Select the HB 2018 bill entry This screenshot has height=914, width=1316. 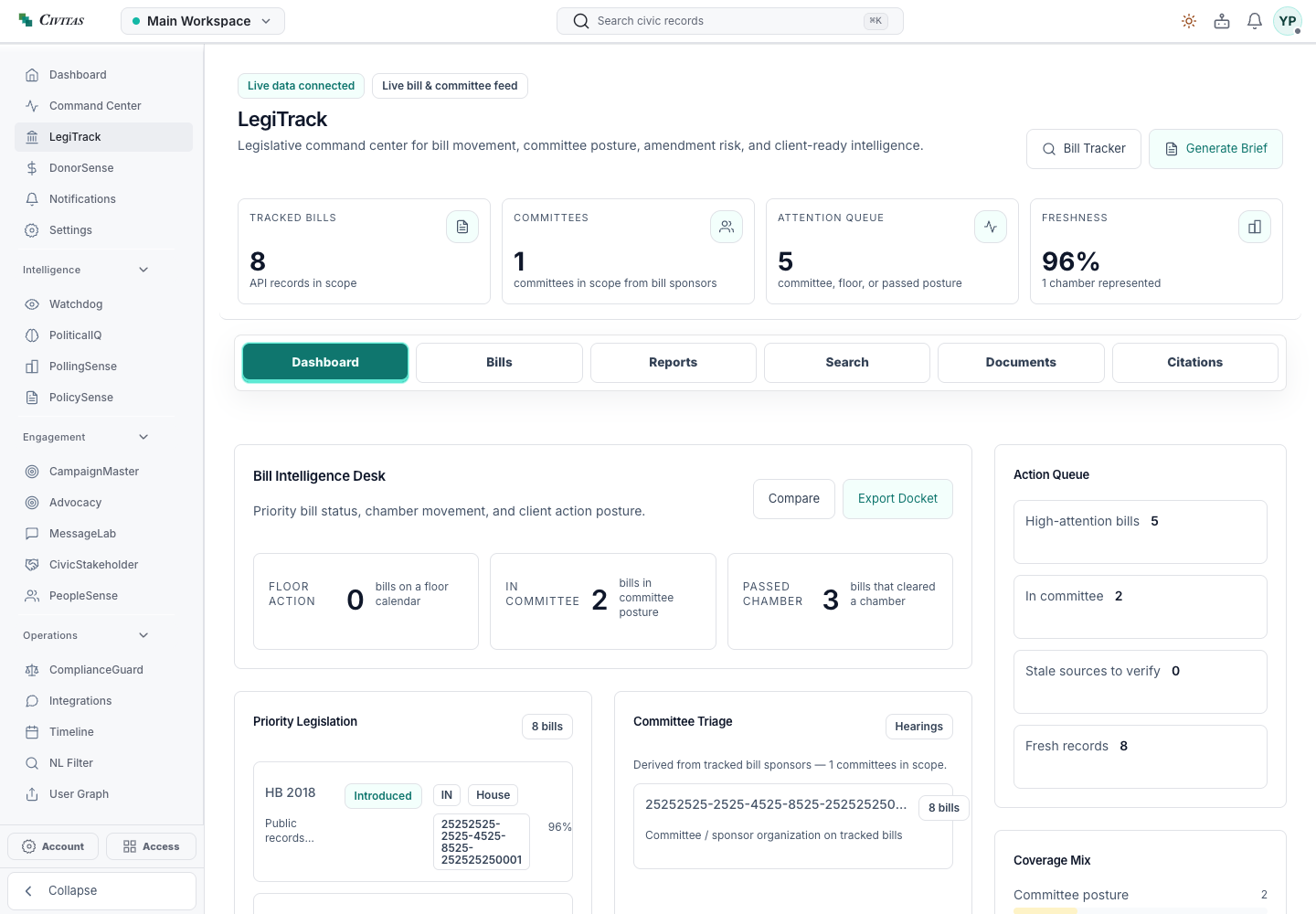pos(413,822)
